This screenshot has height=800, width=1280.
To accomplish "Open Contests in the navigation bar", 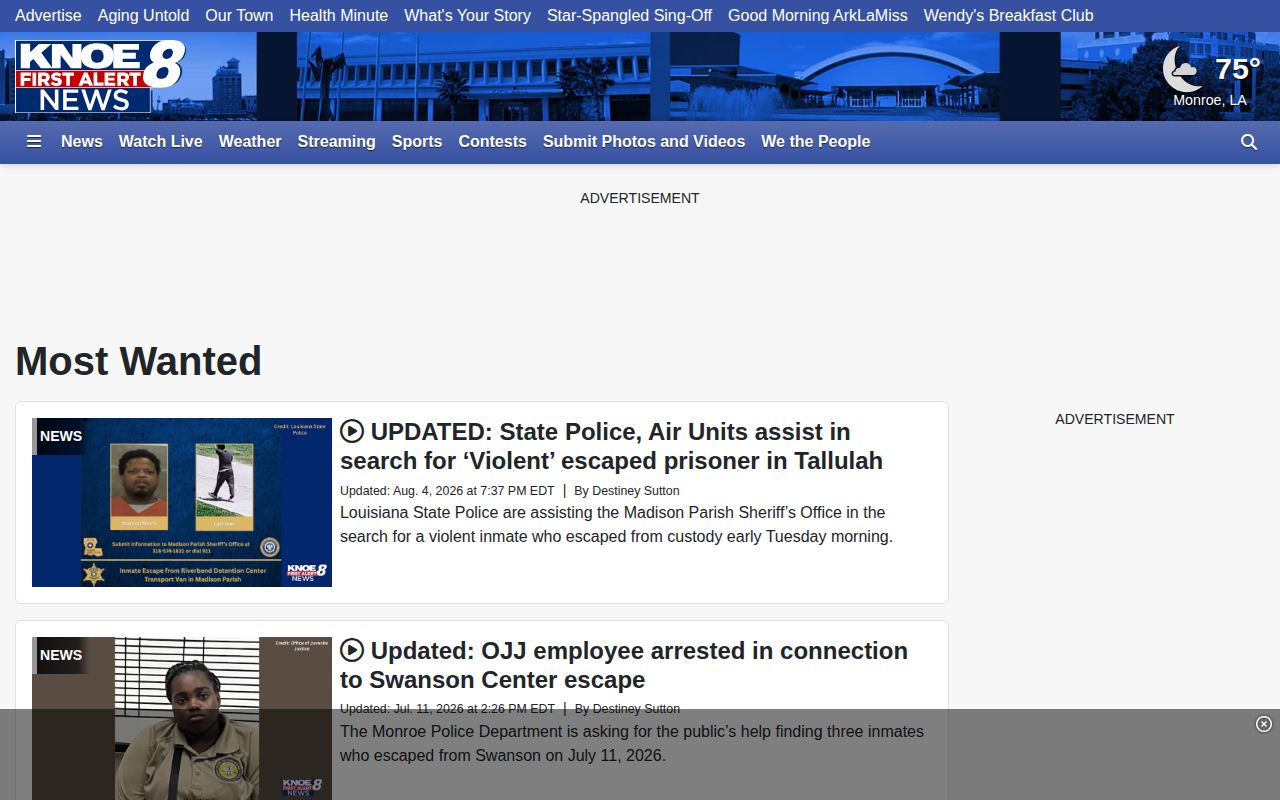I will point(493,142).
